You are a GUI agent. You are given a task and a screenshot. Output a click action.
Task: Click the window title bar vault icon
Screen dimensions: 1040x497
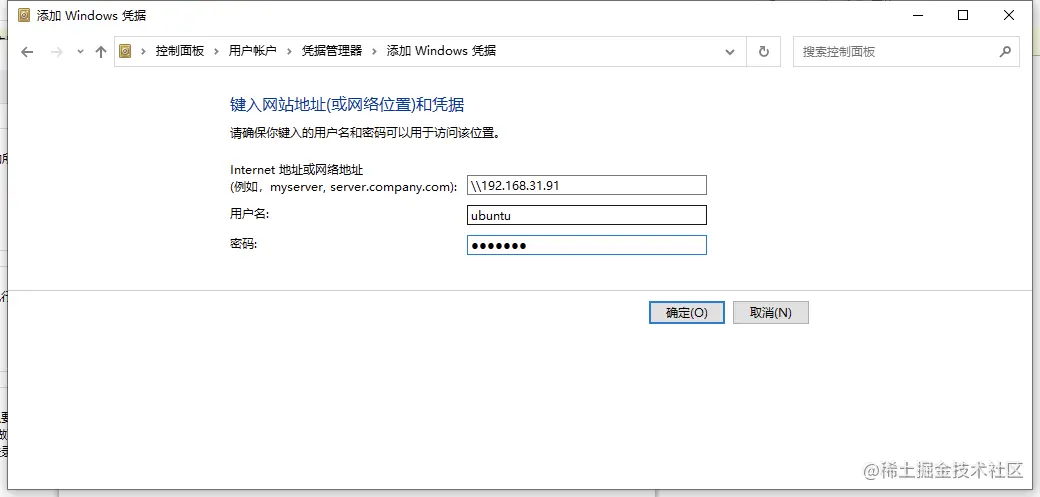pyautogui.click(x=24, y=15)
